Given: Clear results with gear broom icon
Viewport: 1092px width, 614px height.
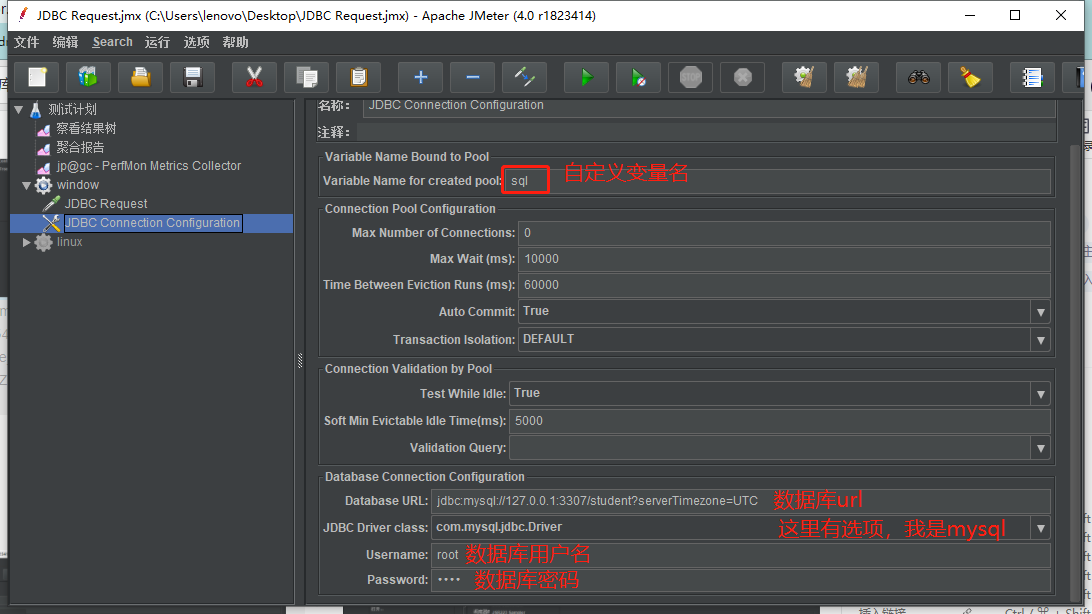Looking at the screenshot, I should click(804, 77).
